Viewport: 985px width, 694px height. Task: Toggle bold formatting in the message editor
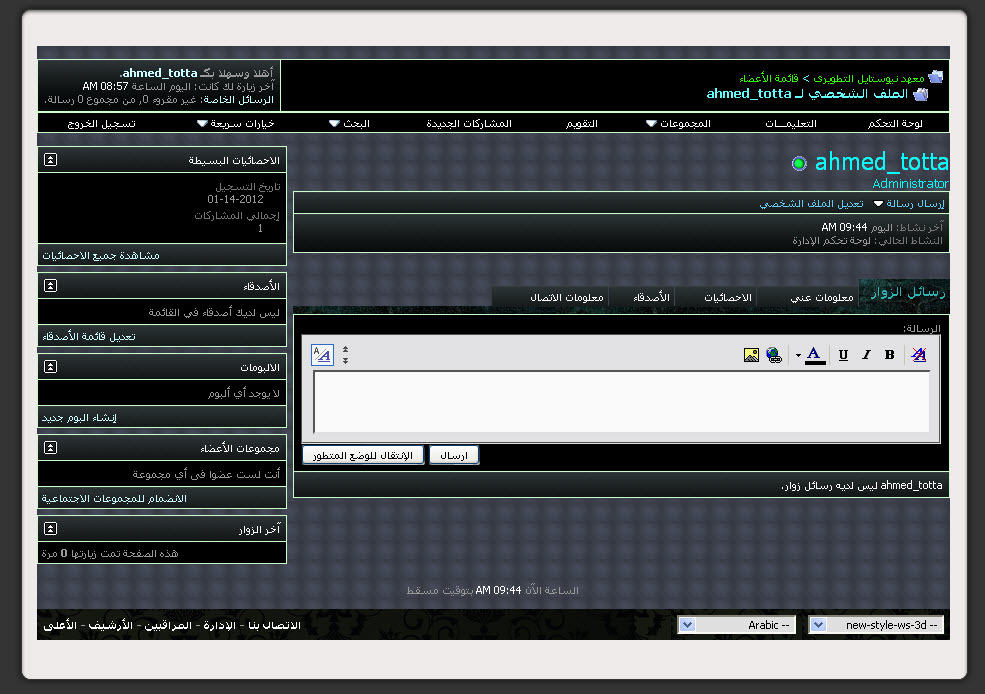tap(889, 355)
